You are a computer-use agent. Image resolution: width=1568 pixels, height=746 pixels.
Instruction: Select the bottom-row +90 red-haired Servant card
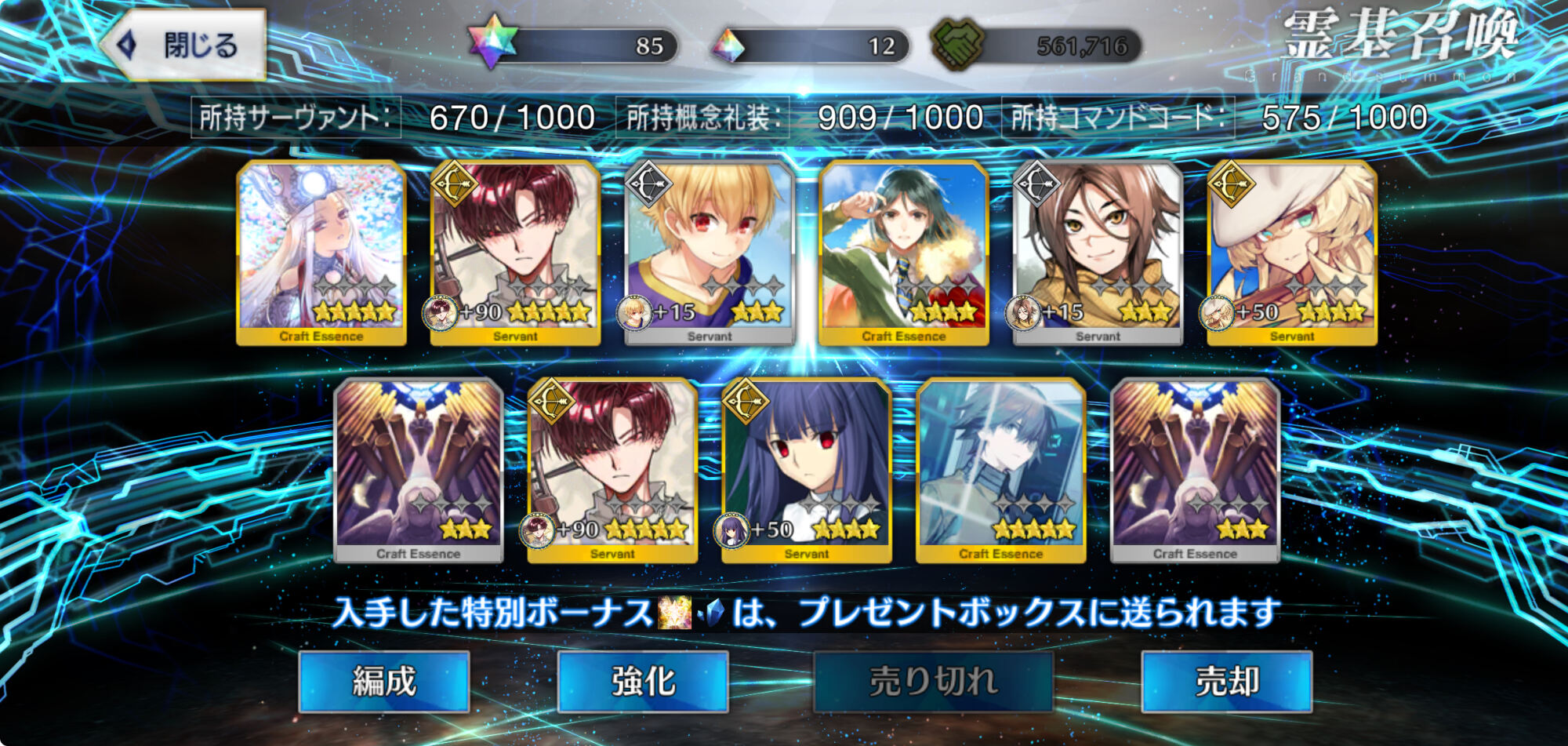pyautogui.click(x=612, y=471)
